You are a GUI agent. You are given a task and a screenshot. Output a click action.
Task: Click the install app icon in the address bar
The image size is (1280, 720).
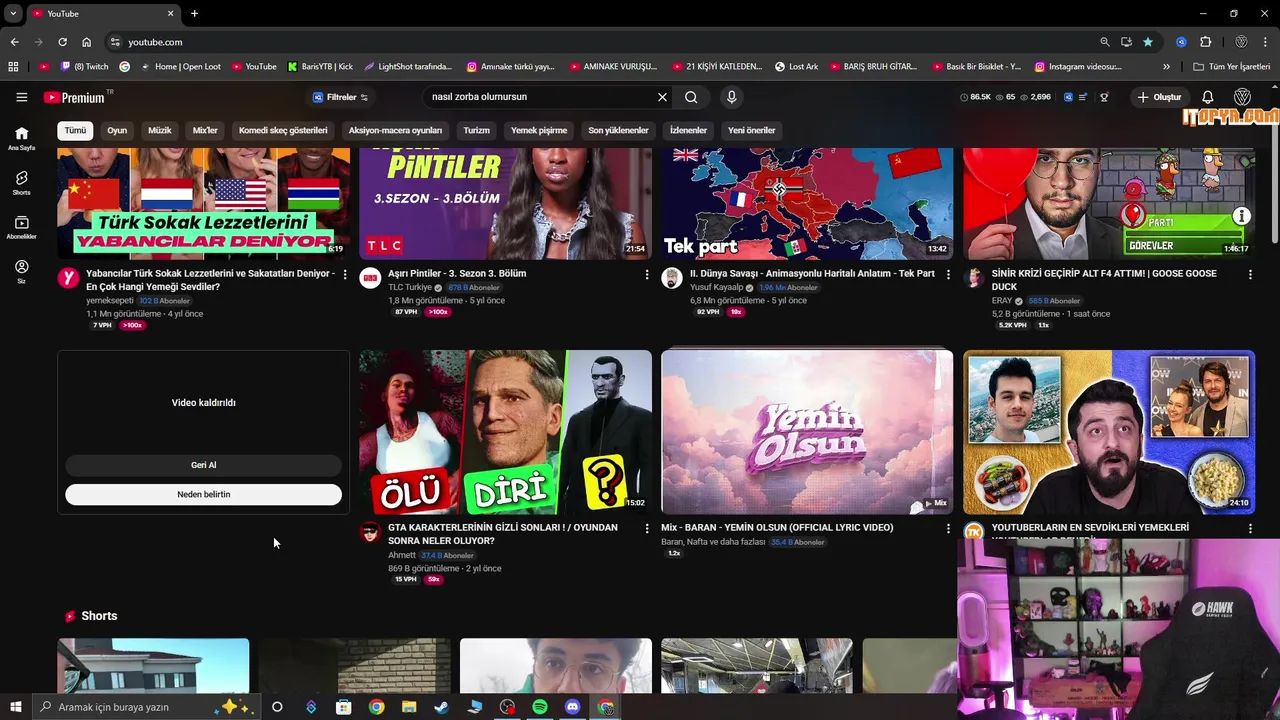[x=1126, y=42]
